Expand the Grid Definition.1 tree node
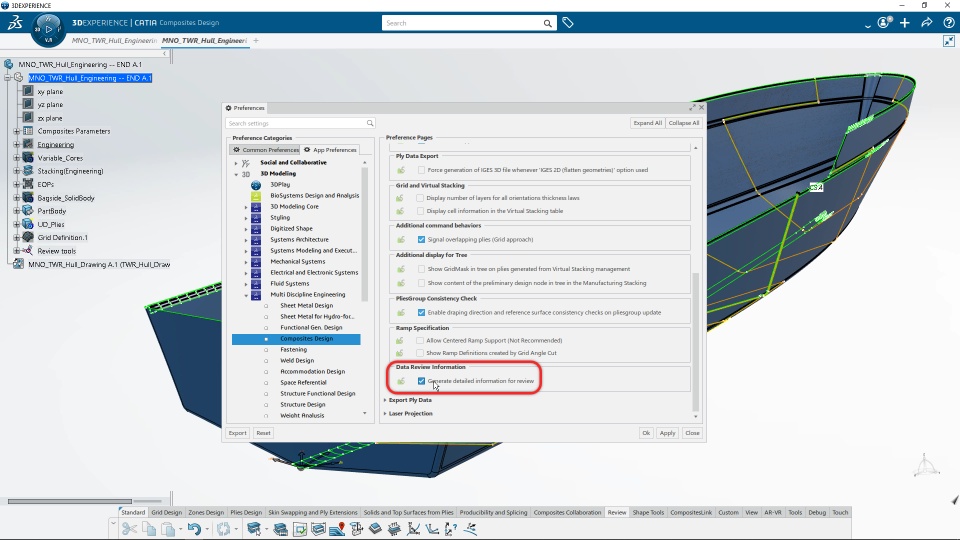Viewport: 960px width, 540px height. tap(17, 238)
